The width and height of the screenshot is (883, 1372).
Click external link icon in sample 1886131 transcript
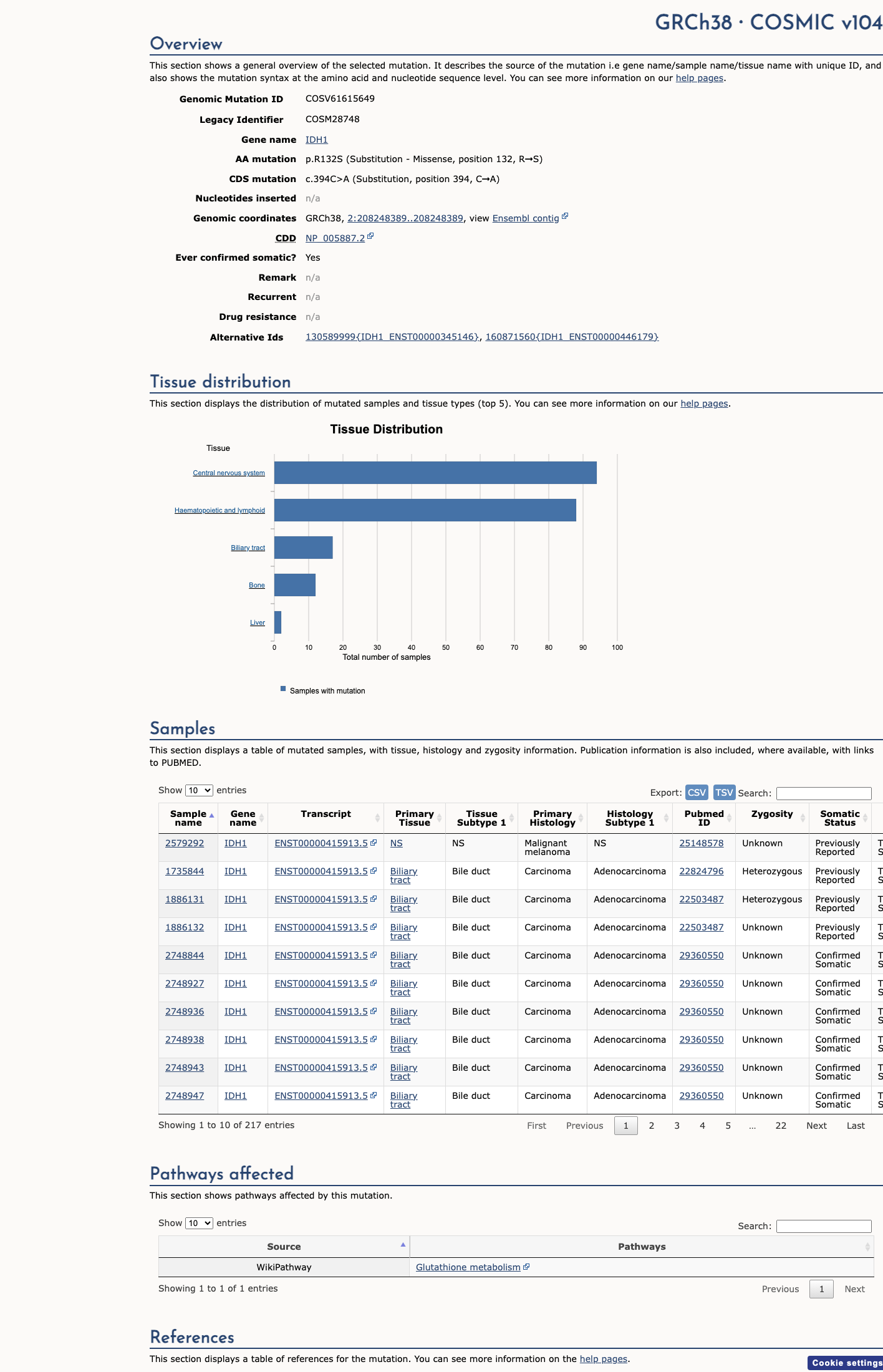pyautogui.click(x=374, y=898)
